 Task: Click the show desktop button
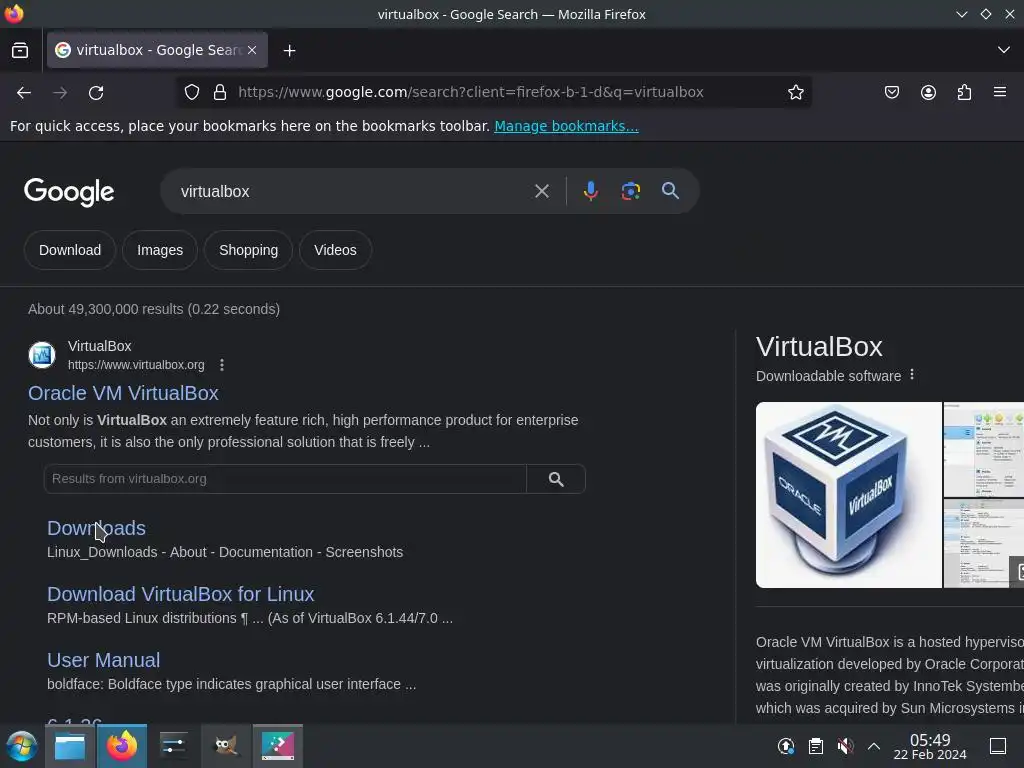point(998,746)
